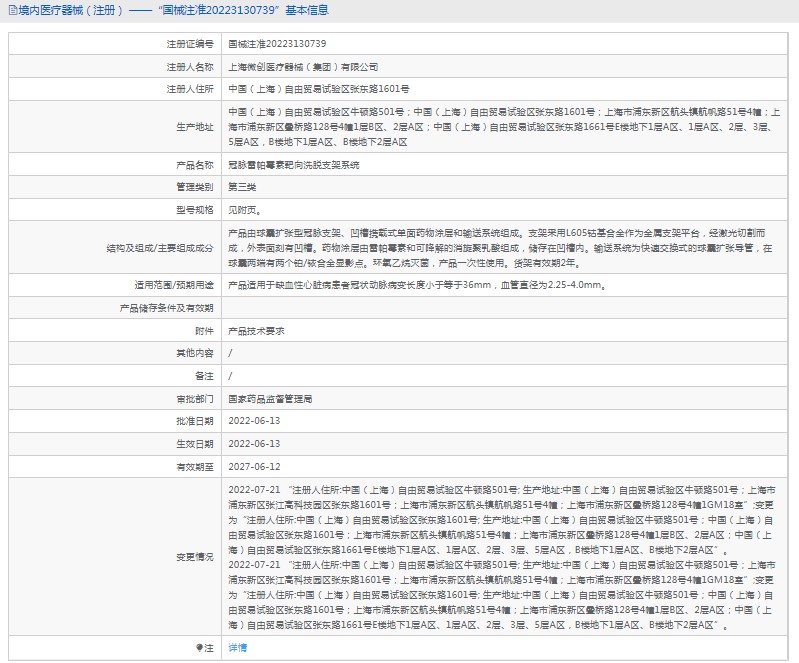
Task: Click the first 2022-07-21 change record entry
Action: click(x=502, y=520)
